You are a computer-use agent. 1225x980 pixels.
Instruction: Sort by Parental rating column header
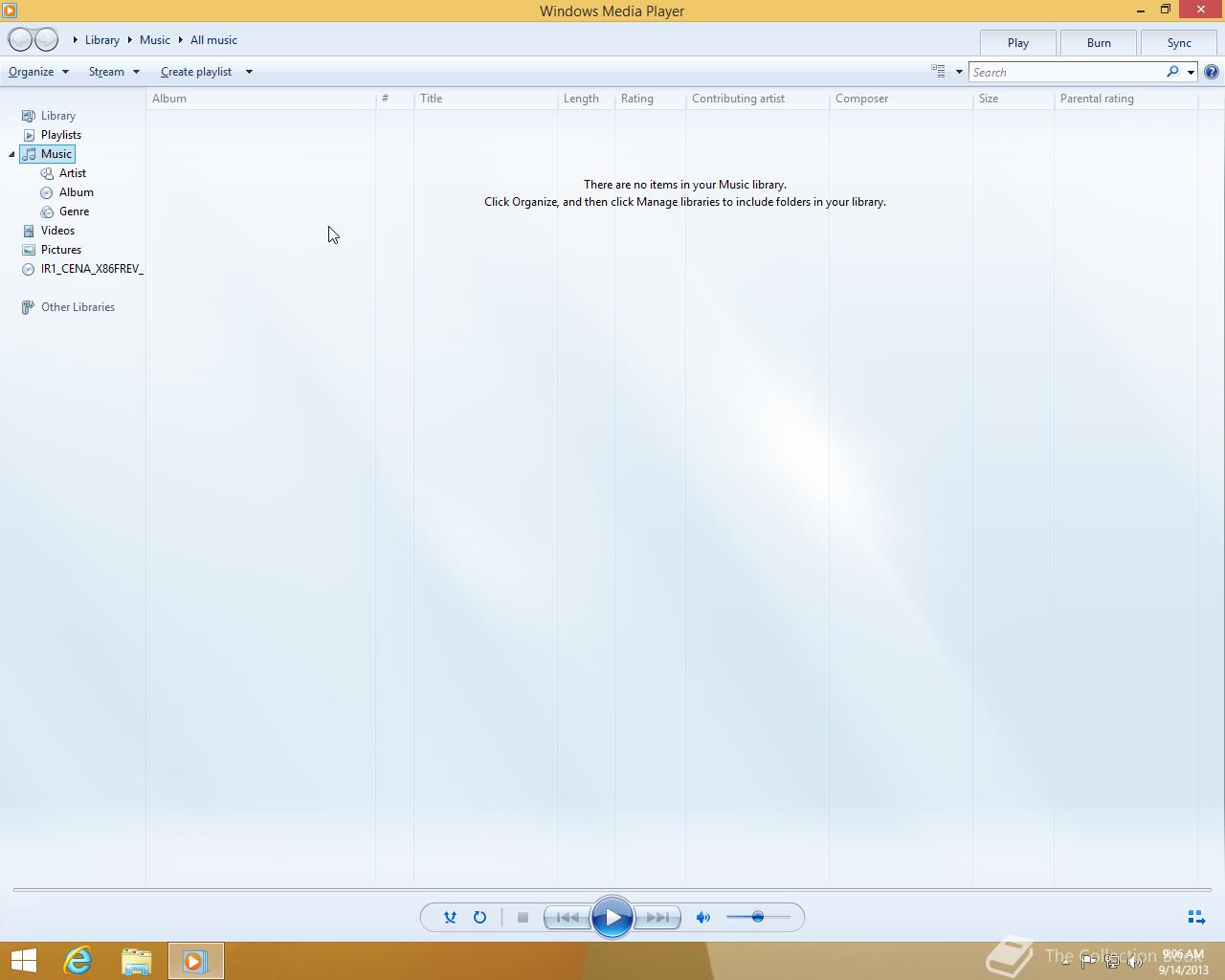pos(1125,99)
